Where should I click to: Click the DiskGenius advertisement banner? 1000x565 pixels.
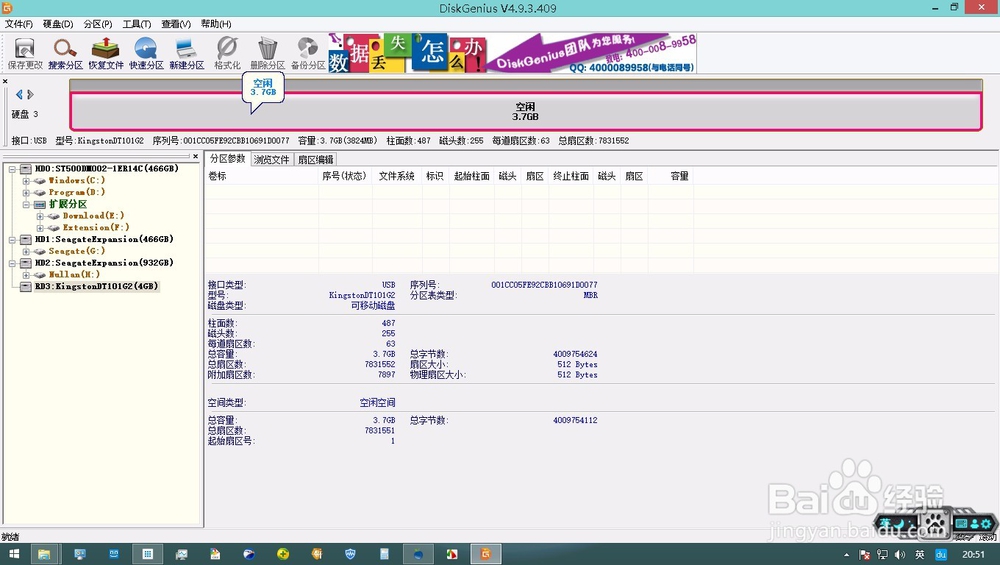[x=511, y=53]
